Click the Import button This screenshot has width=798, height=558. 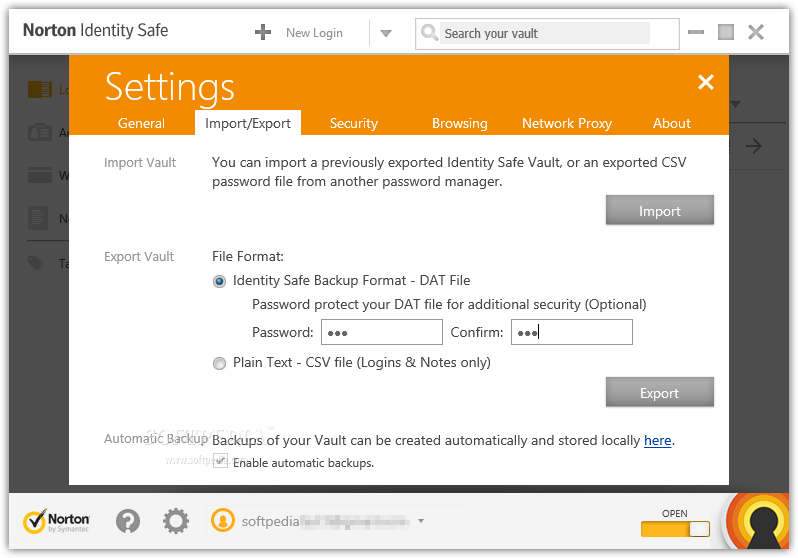pyautogui.click(x=660, y=210)
